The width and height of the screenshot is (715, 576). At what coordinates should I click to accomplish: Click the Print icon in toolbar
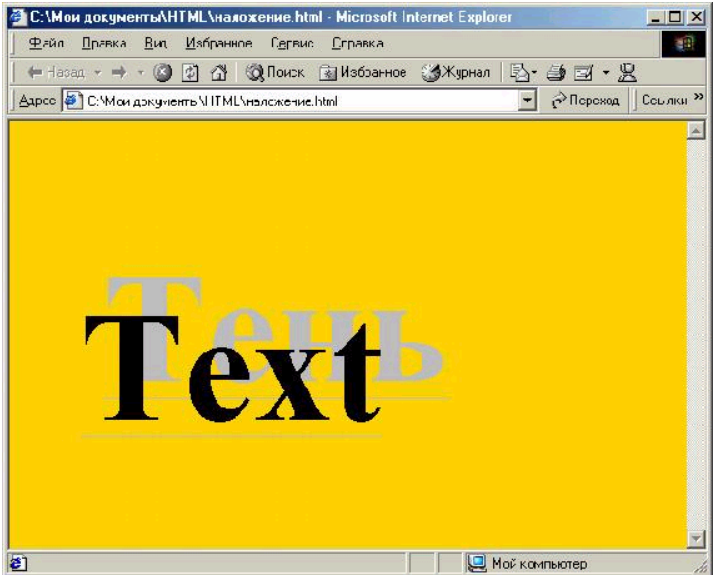point(556,73)
